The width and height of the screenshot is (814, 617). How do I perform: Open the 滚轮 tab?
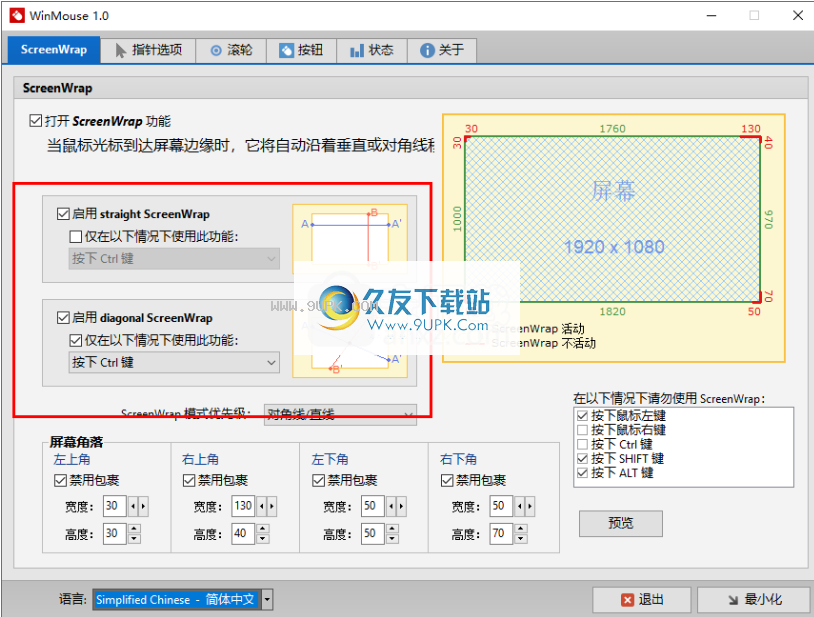pos(231,50)
